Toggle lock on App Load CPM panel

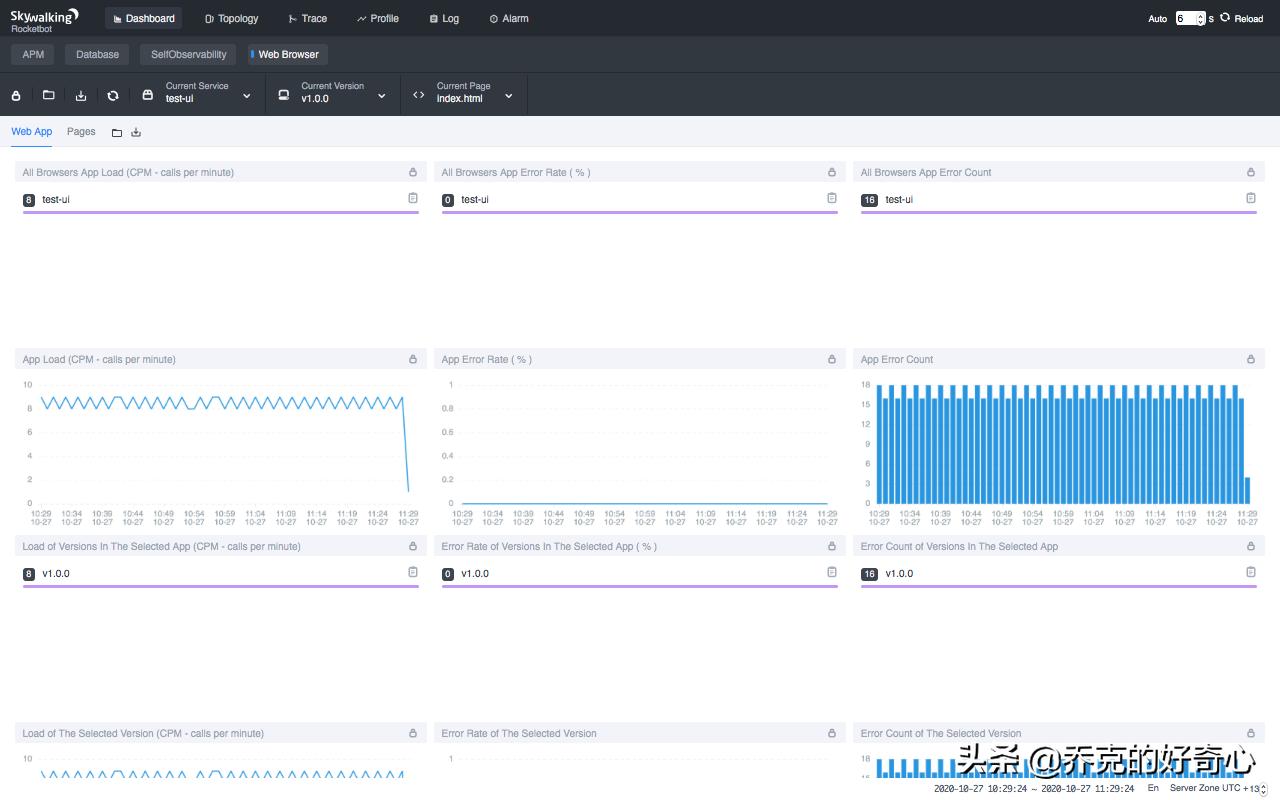412,359
